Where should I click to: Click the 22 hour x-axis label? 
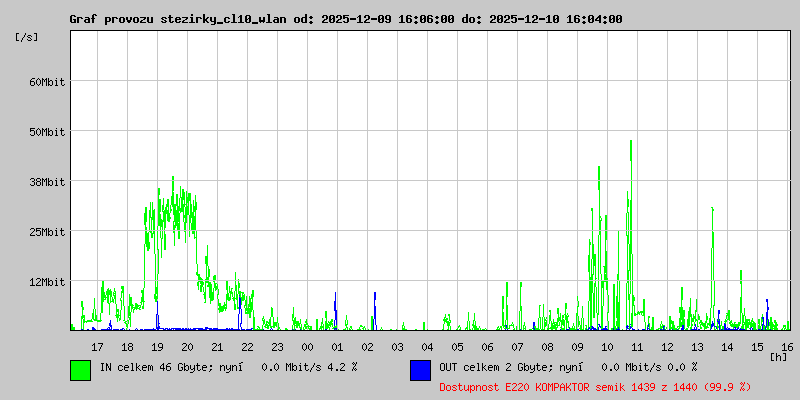point(247,347)
